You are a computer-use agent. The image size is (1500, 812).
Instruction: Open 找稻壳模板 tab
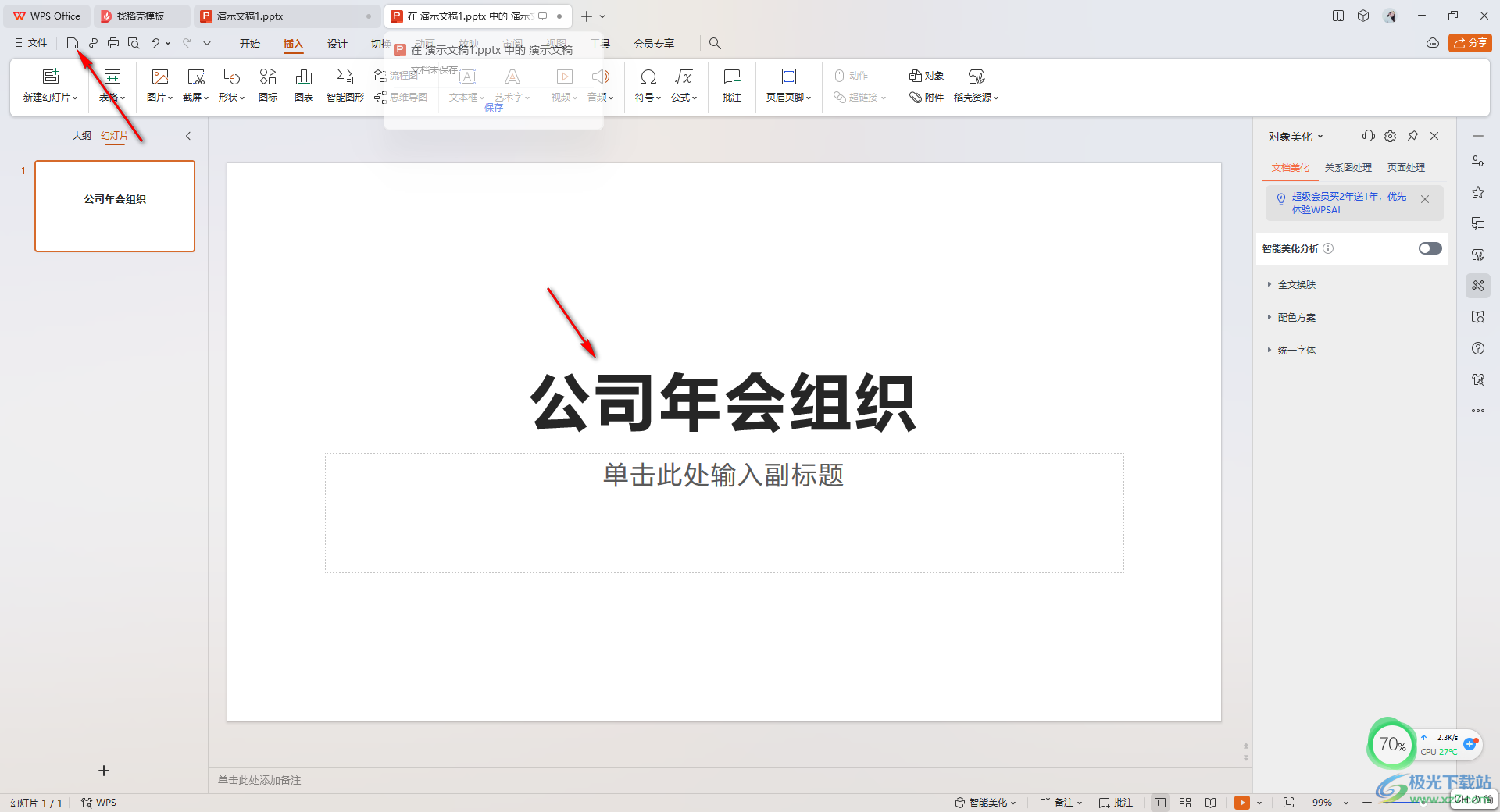coord(141,16)
